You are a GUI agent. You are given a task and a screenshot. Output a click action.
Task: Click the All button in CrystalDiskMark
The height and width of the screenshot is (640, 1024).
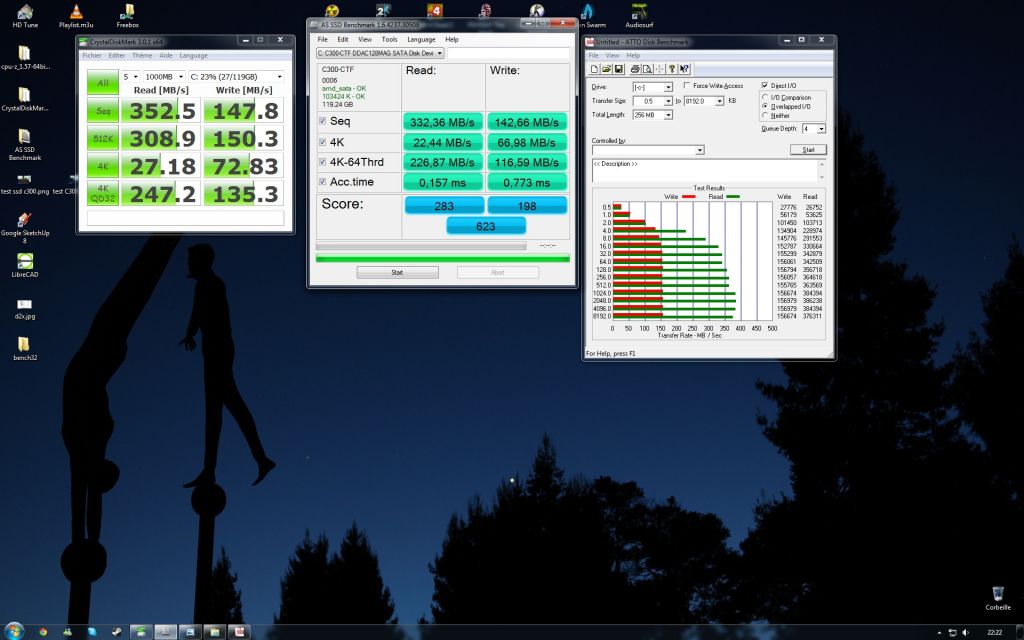pyautogui.click(x=103, y=83)
